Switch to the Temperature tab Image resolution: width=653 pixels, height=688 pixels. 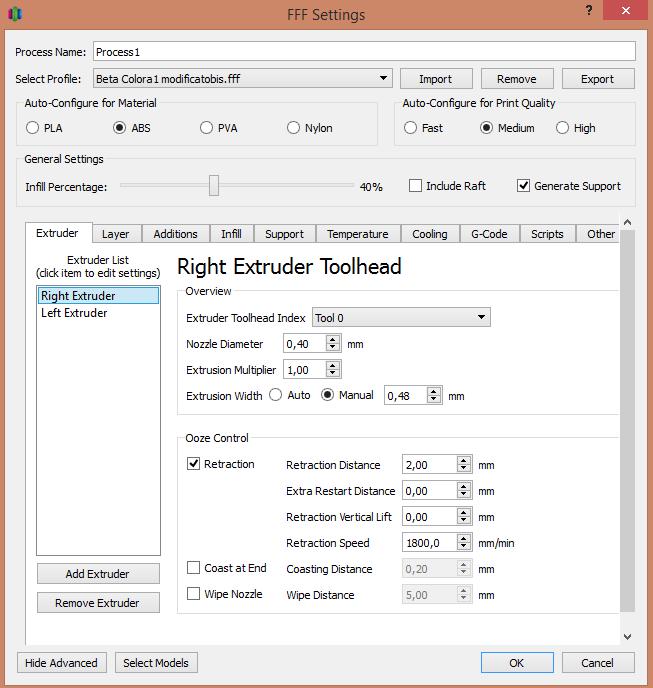pyautogui.click(x=357, y=234)
